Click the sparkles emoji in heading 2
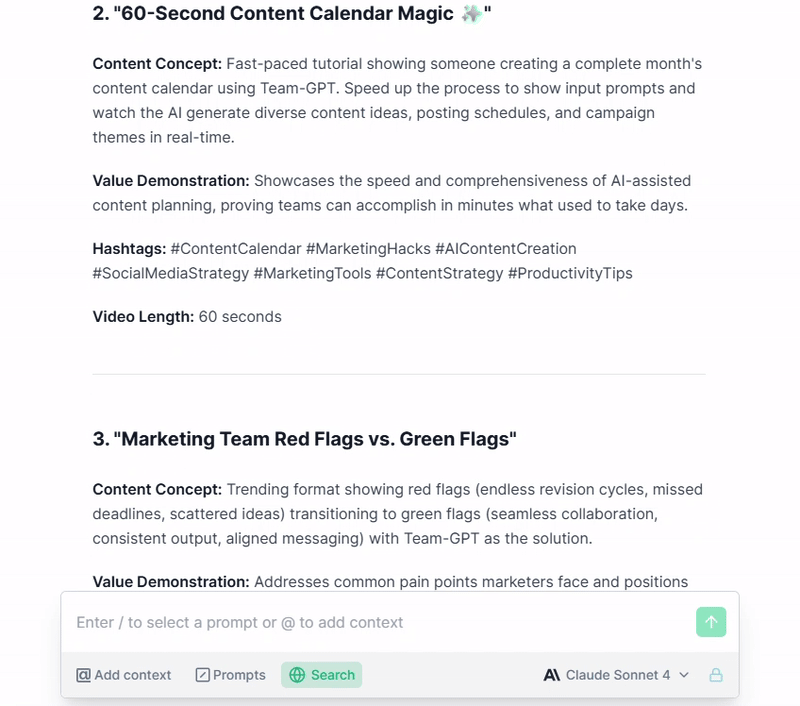The image size is (800, 706). [471, 14]
